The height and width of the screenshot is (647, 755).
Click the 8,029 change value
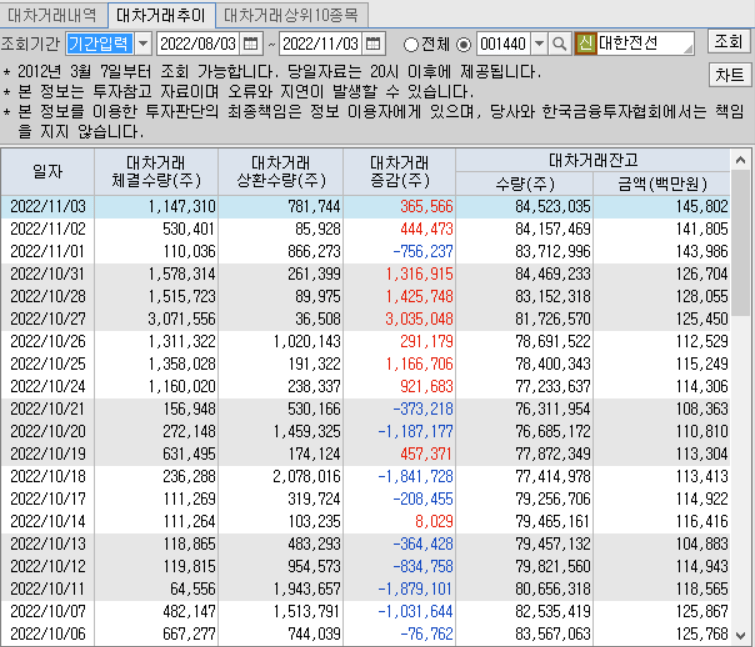[434, 521]
